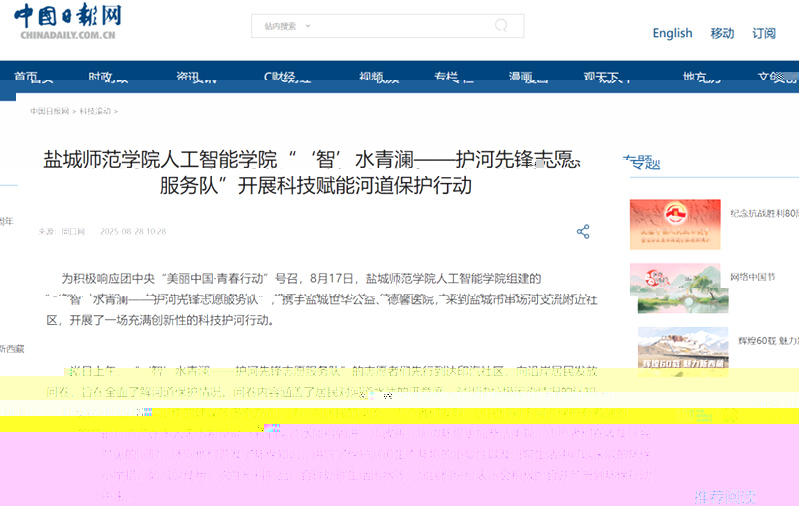Open the 时政 navigation tab
799x506 pixels.
[101, 77]
